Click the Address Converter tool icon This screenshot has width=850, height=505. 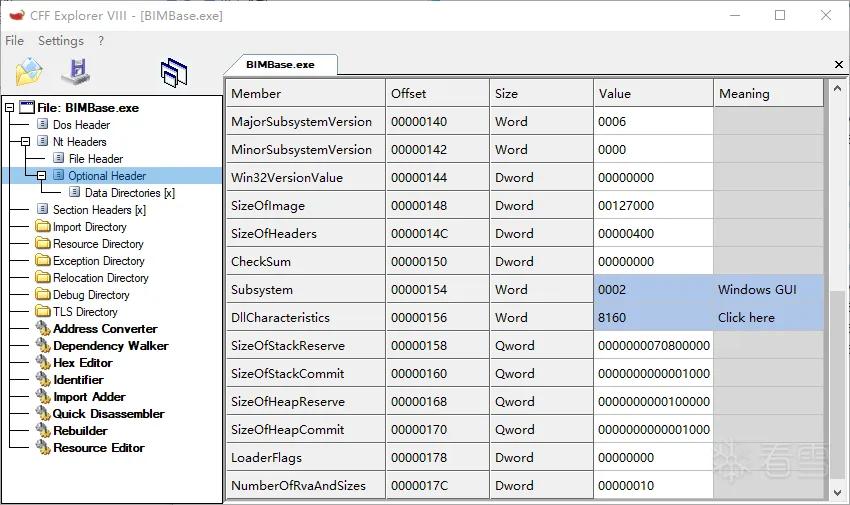(x=43, y=328)
